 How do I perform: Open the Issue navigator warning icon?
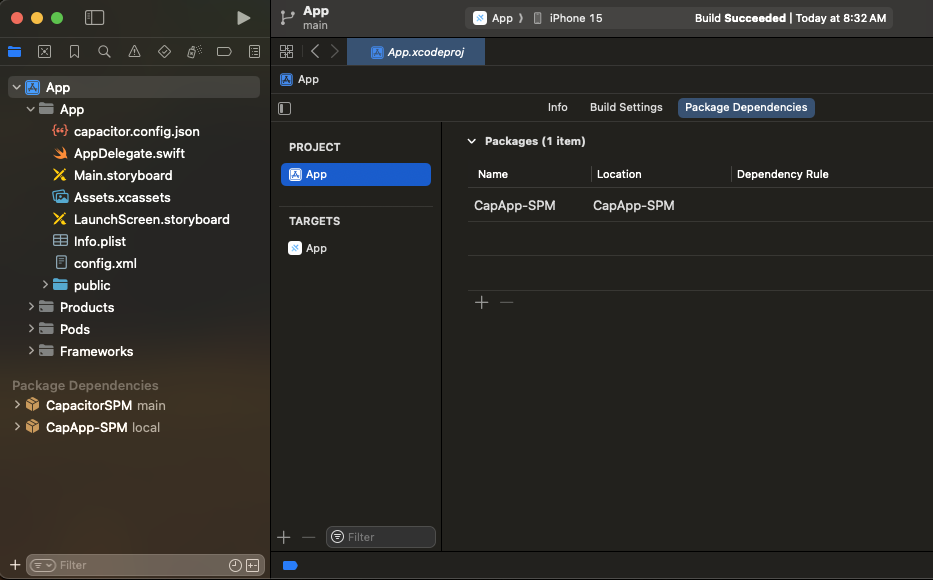pos(134,51)
